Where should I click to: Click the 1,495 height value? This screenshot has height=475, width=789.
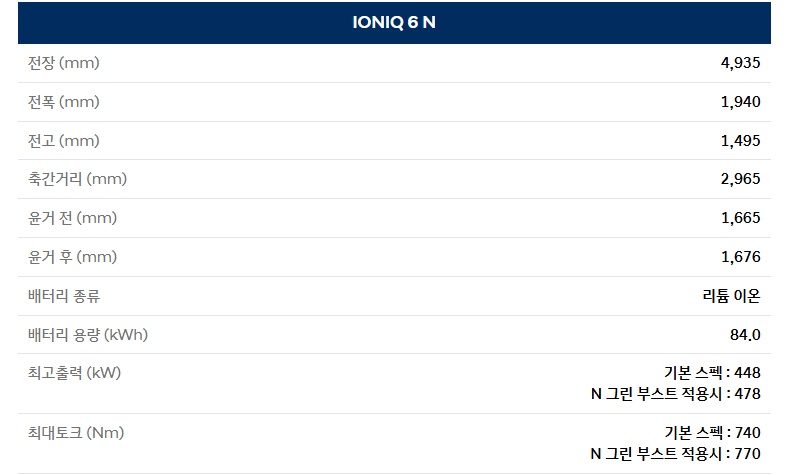(x=740, y=141)
